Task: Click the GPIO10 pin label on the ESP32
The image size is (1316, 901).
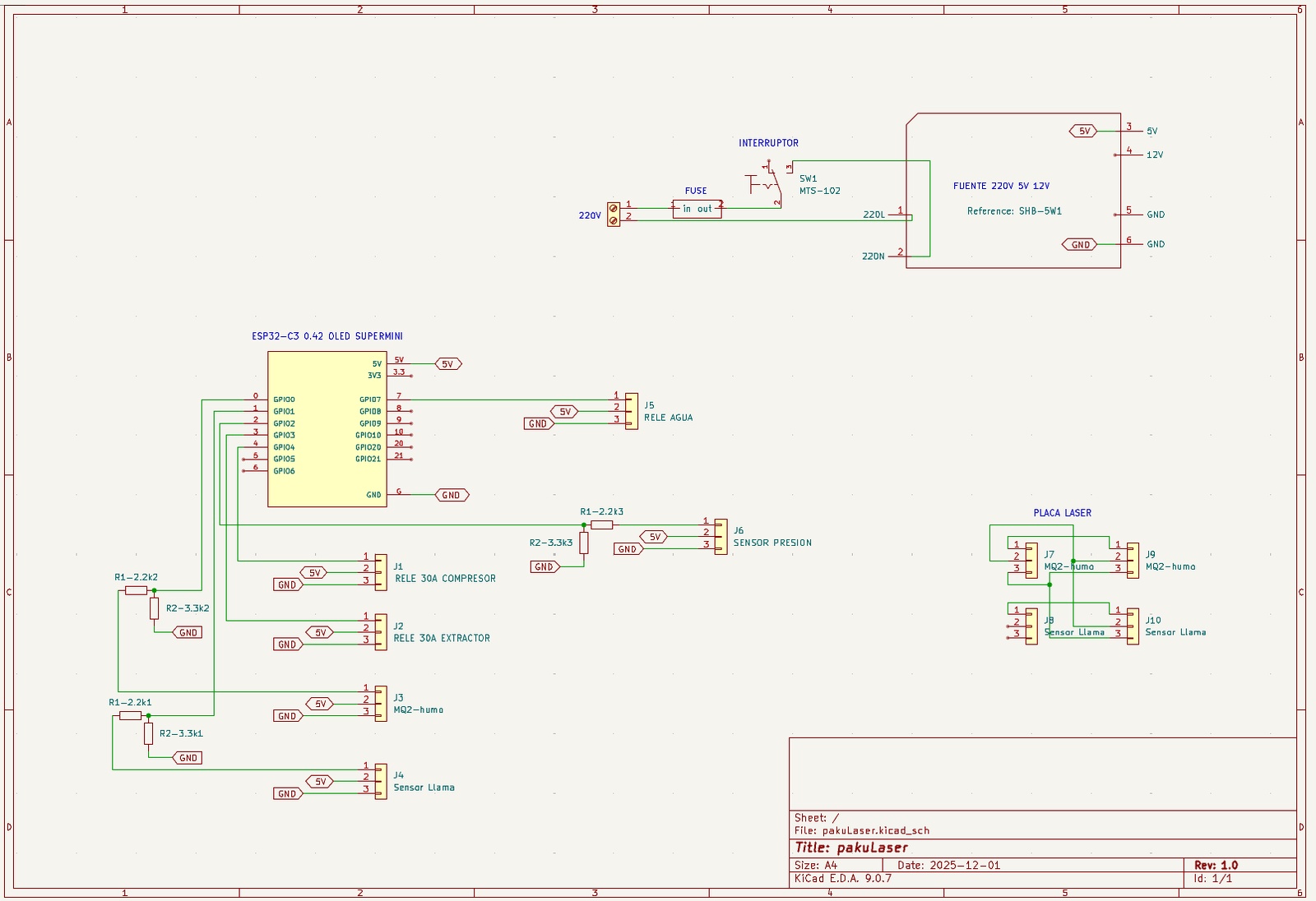Action: tap(368, 435)
